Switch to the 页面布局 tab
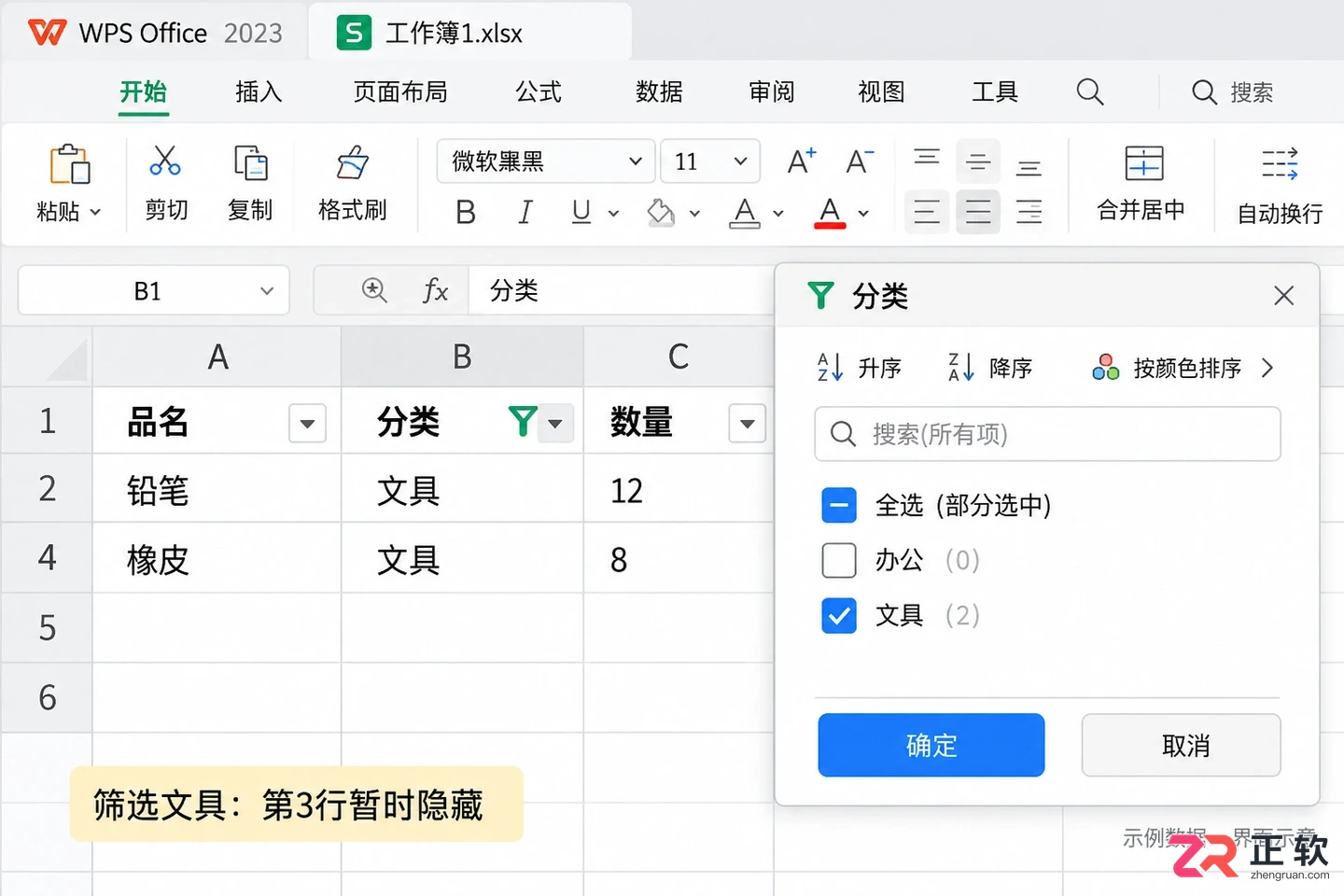 (x=400, y=91)
